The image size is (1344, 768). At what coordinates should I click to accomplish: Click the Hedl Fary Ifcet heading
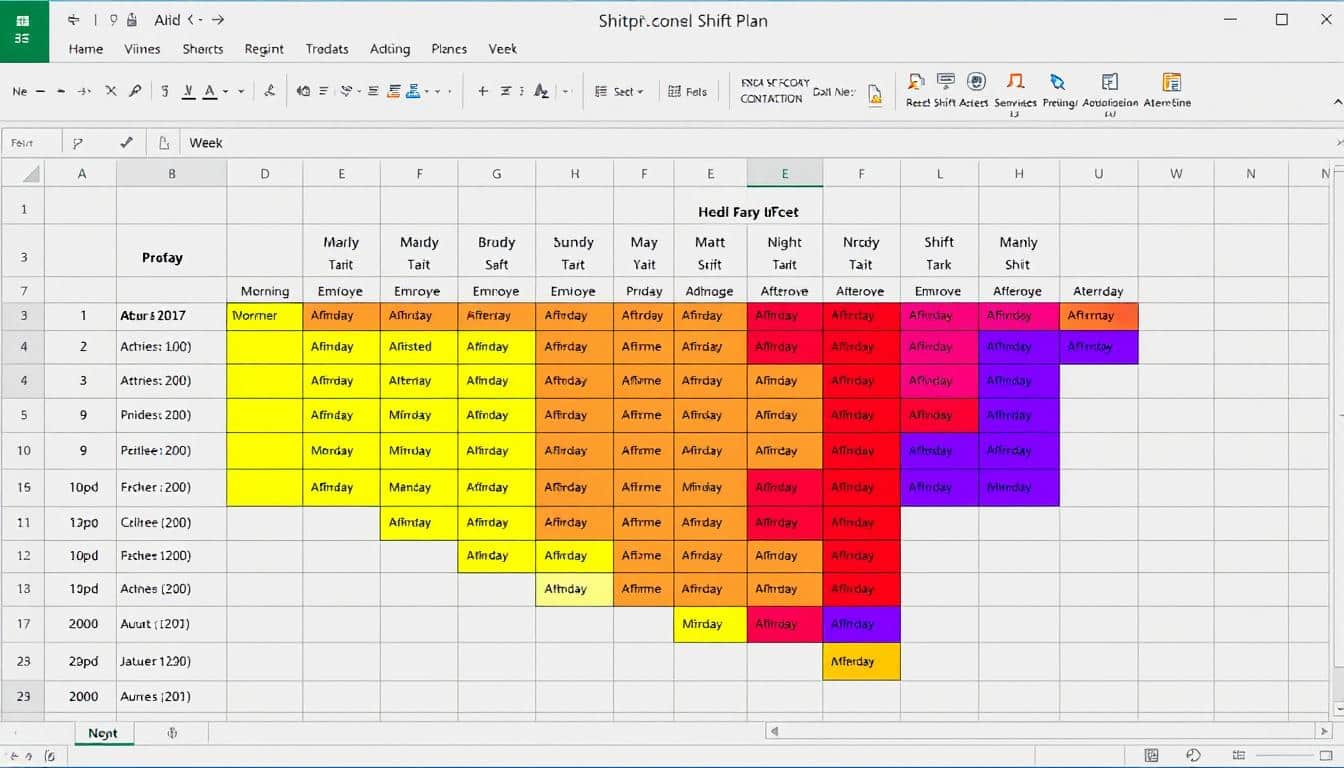pyautogui.click(x=748, y=212)
